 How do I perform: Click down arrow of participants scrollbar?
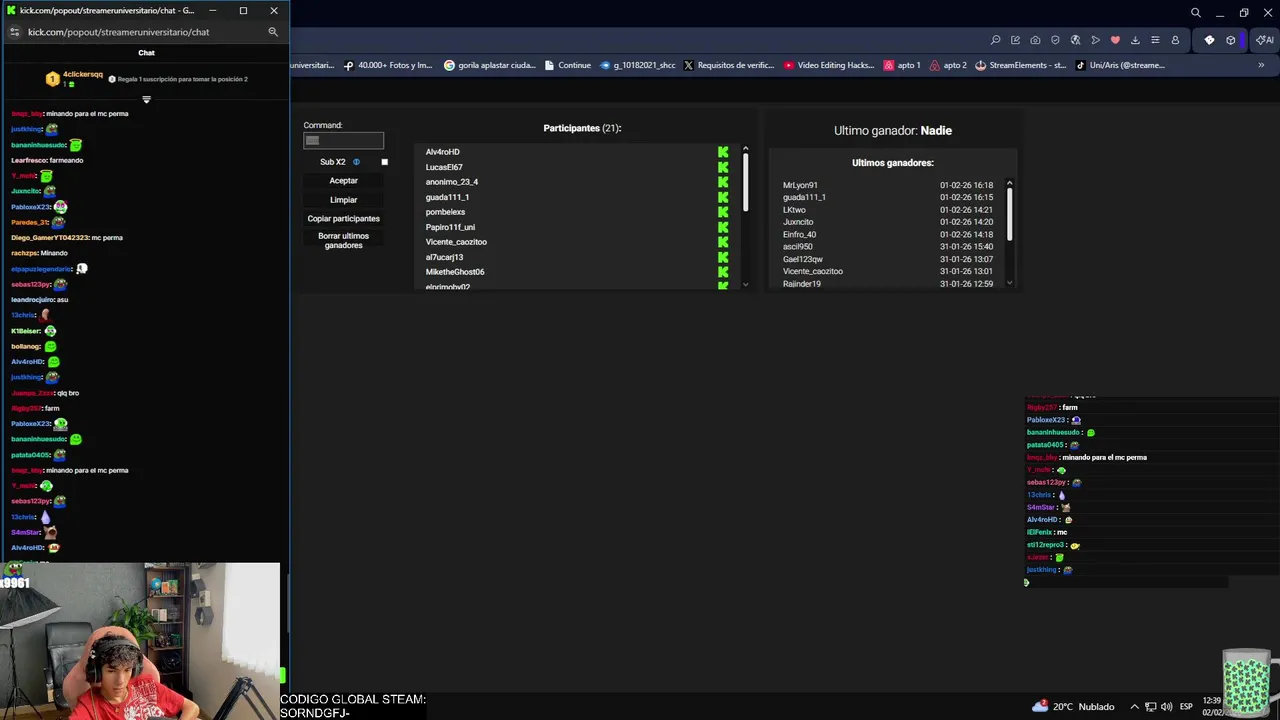point(745,285)
